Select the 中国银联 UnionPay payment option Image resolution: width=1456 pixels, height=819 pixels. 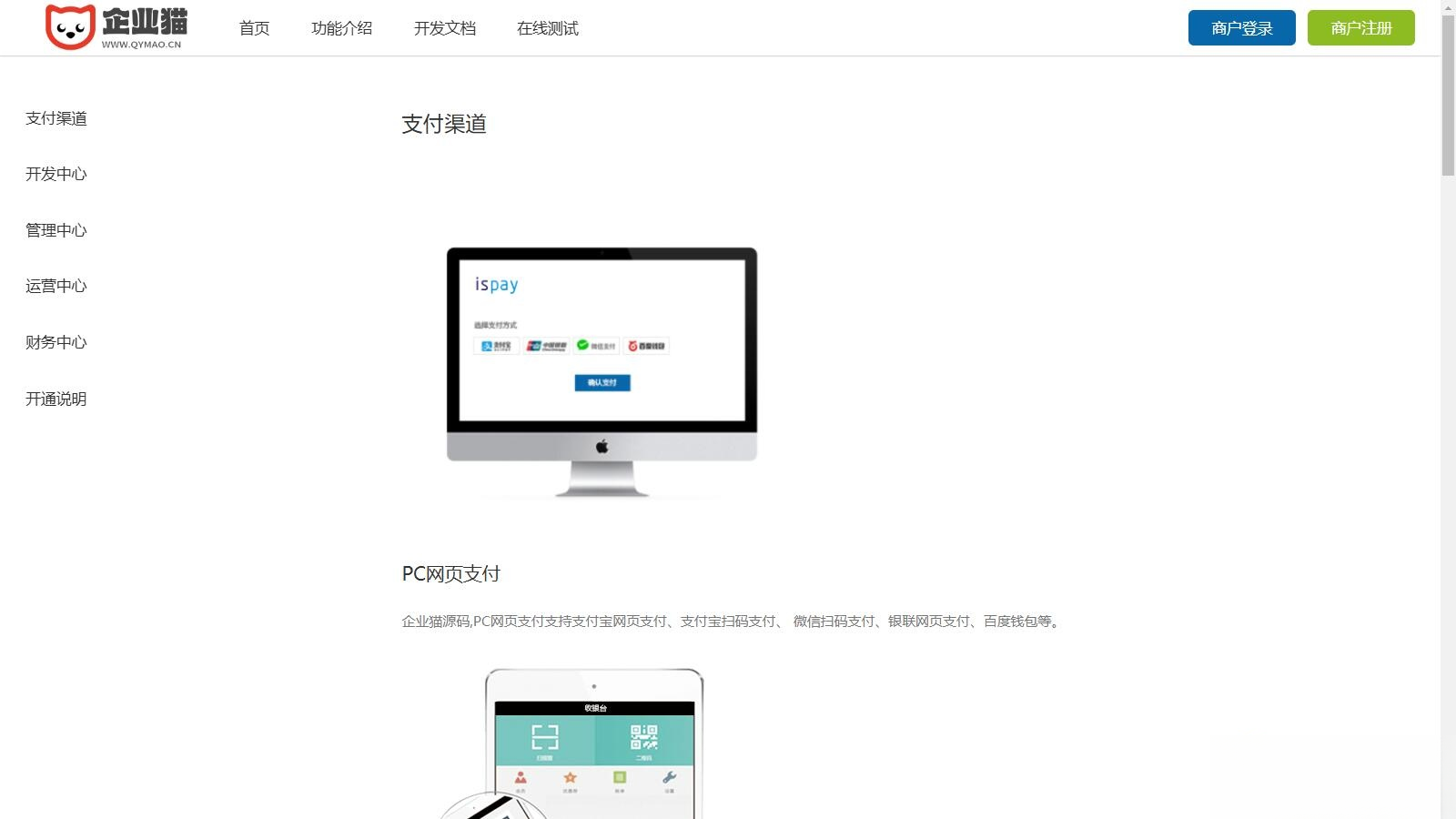click(548, 346)
